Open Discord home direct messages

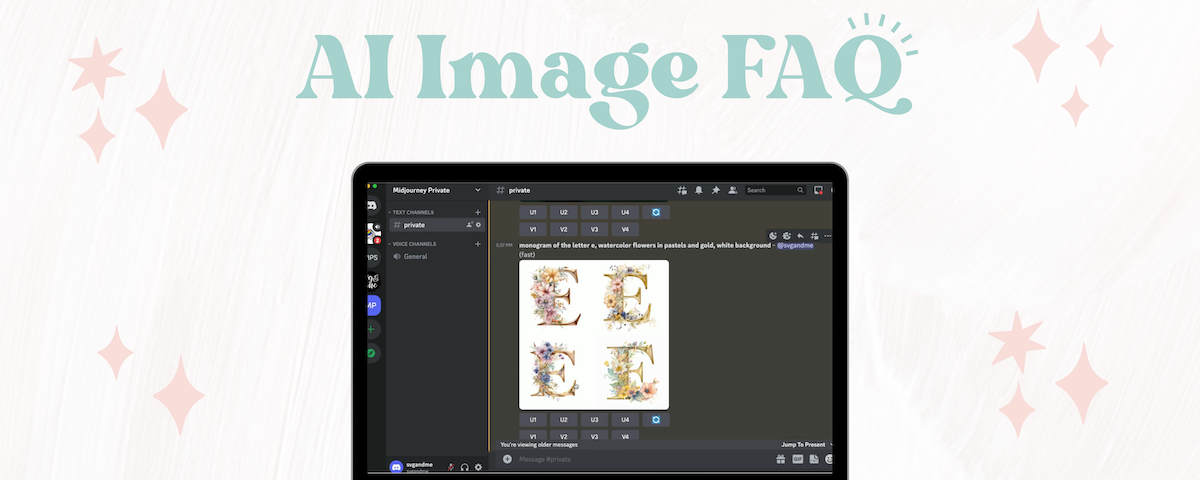372,205
